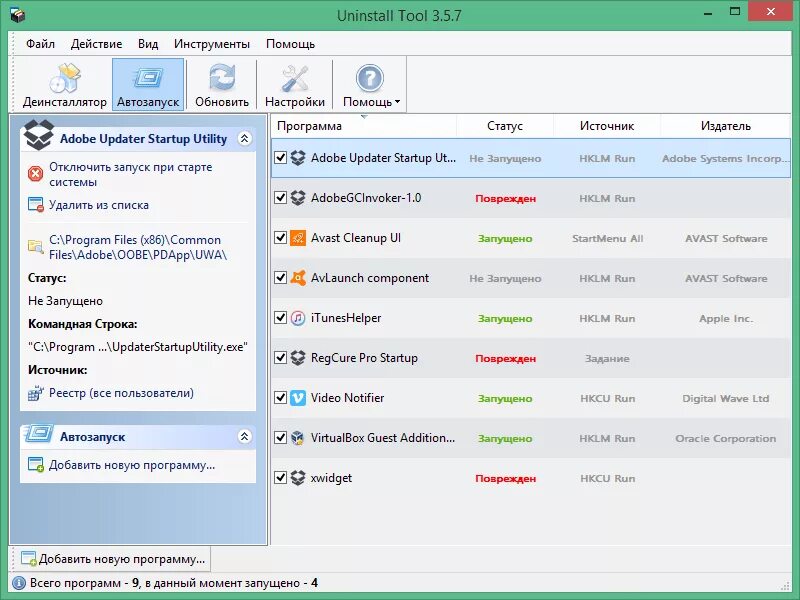Click the Video Notifier program icon

pos(299,398)
